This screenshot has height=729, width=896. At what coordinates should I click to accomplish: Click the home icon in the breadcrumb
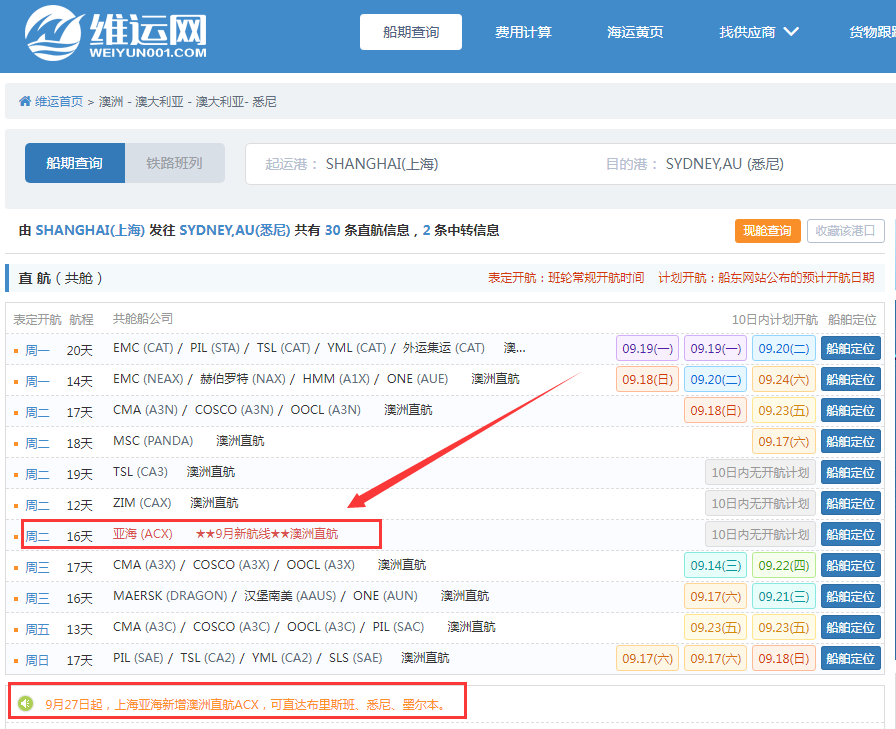click(24, 101)
